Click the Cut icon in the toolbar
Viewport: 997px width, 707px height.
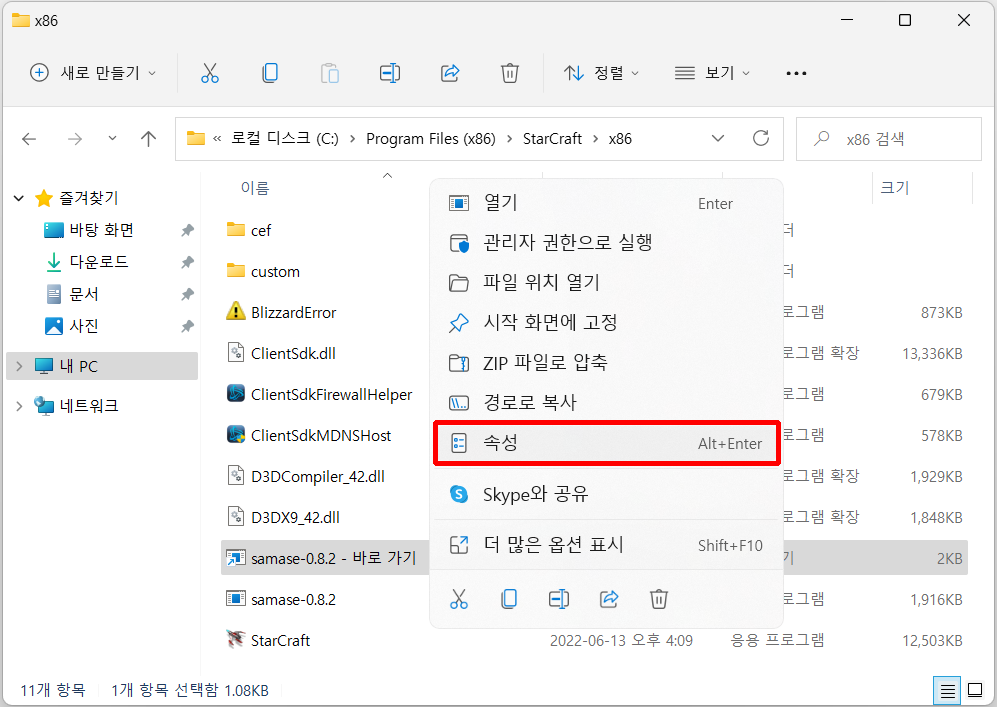(x=209, y=73)
